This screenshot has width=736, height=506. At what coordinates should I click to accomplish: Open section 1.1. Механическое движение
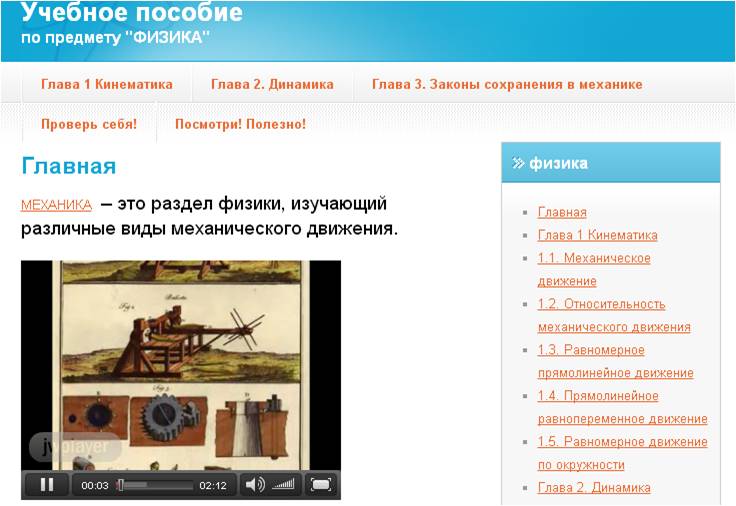click(x=593, y=258)
